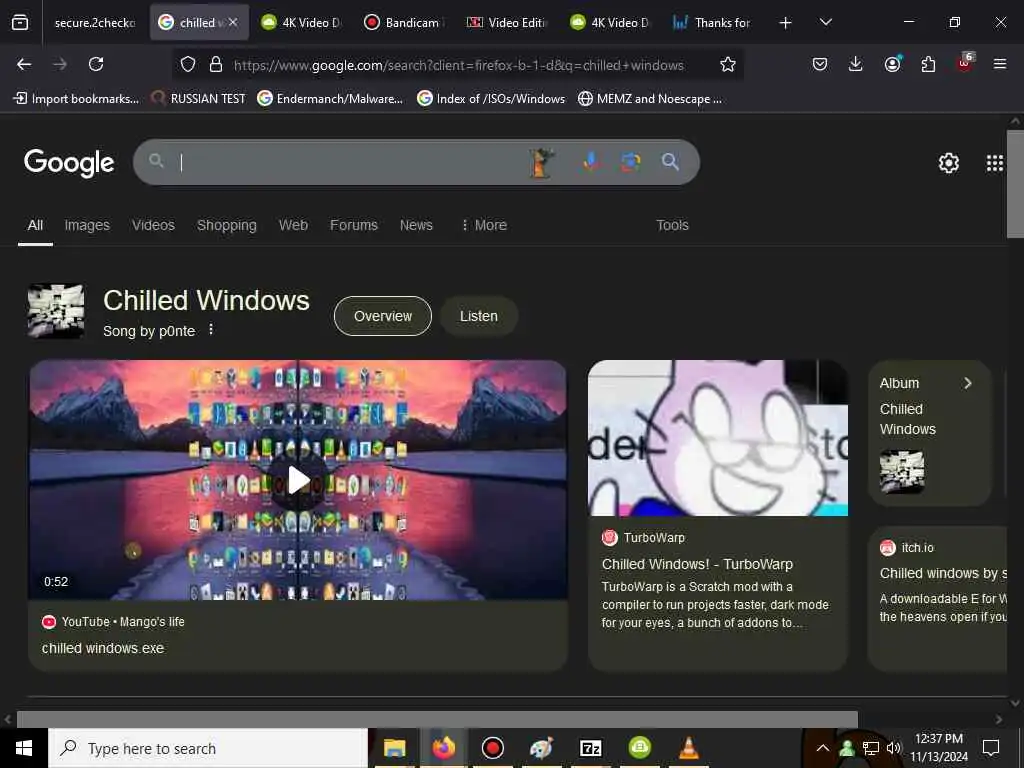Switch to the Video Editing tab
1024x768 pixels.
(x=507, y=23)
